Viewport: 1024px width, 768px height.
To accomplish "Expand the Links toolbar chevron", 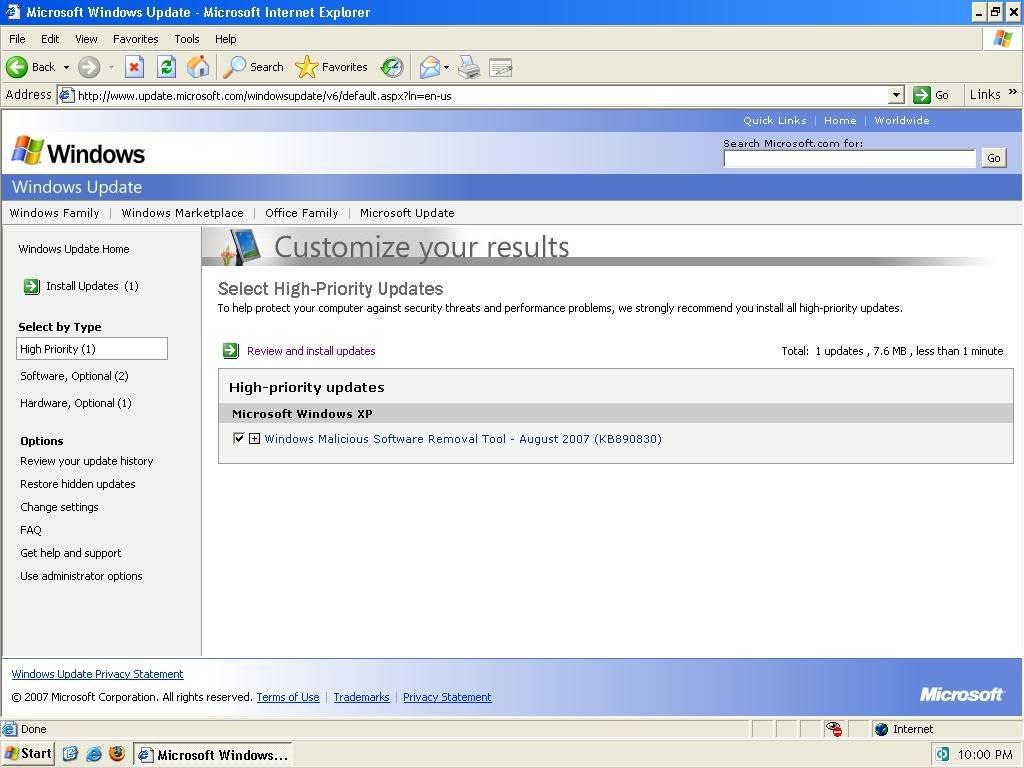I will (1013, 92).
